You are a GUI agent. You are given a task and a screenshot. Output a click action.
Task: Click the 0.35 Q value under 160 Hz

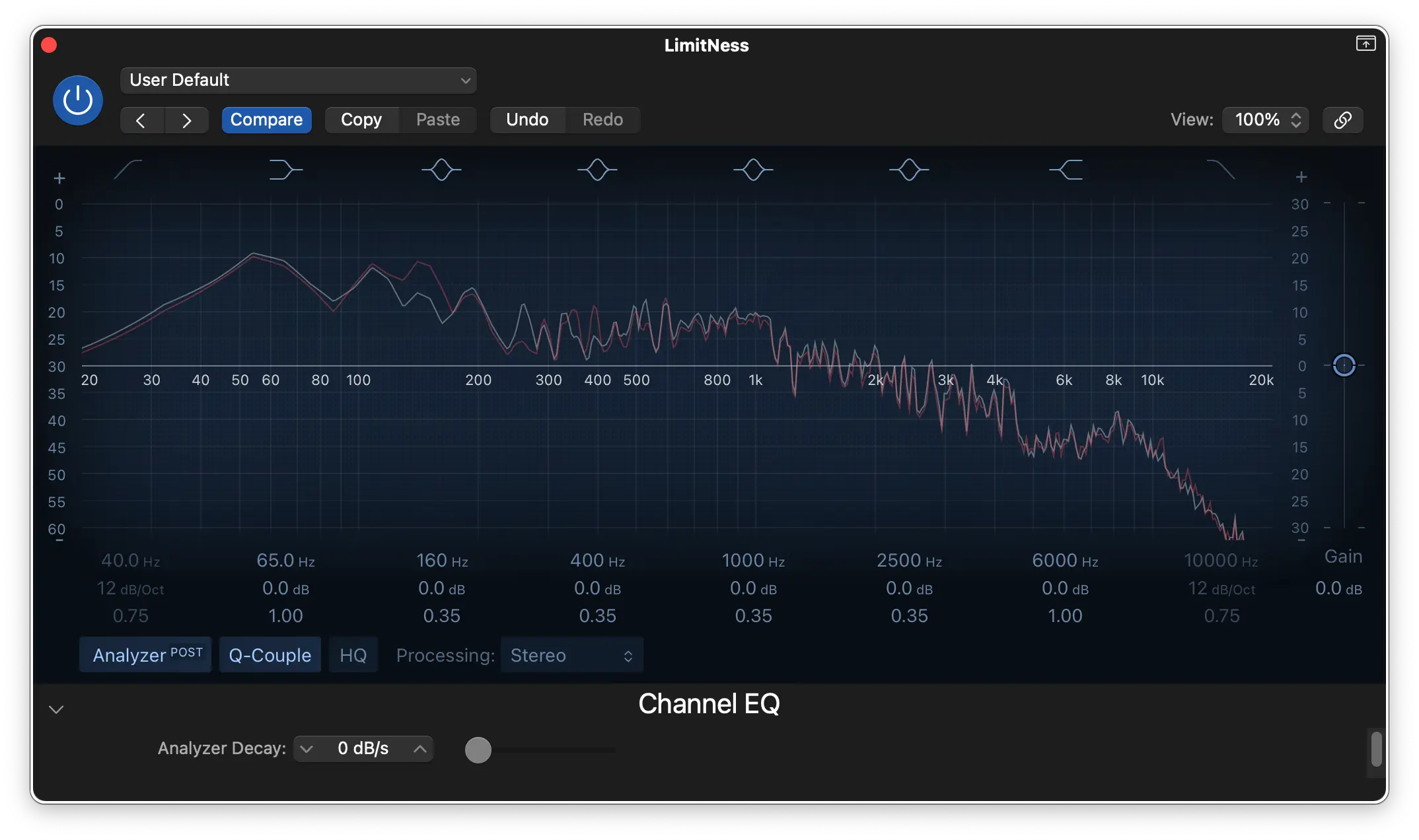coord(441,616)
